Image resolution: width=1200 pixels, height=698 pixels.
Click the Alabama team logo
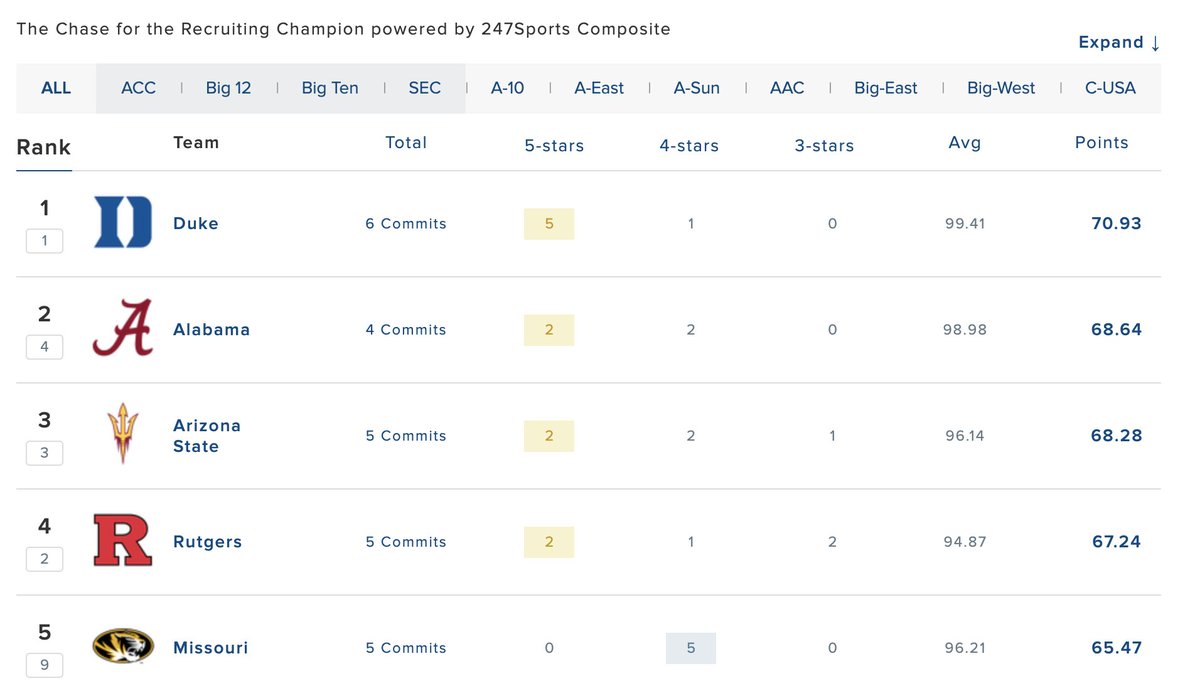pos(123,328)
